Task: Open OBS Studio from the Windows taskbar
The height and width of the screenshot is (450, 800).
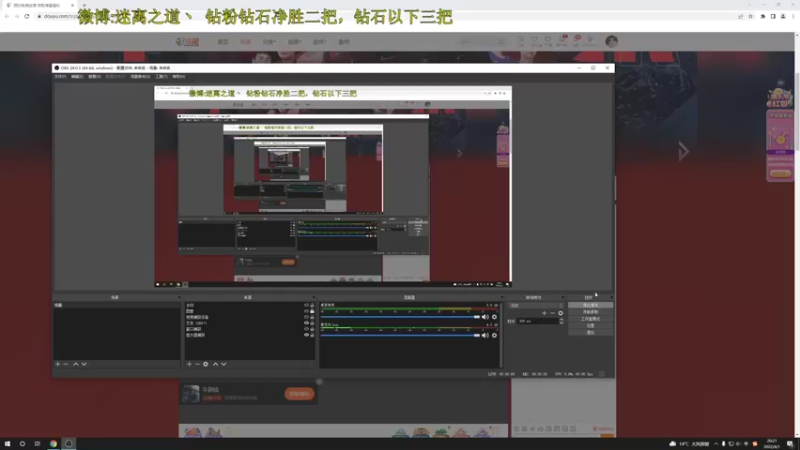Action: tap(69, 443)
